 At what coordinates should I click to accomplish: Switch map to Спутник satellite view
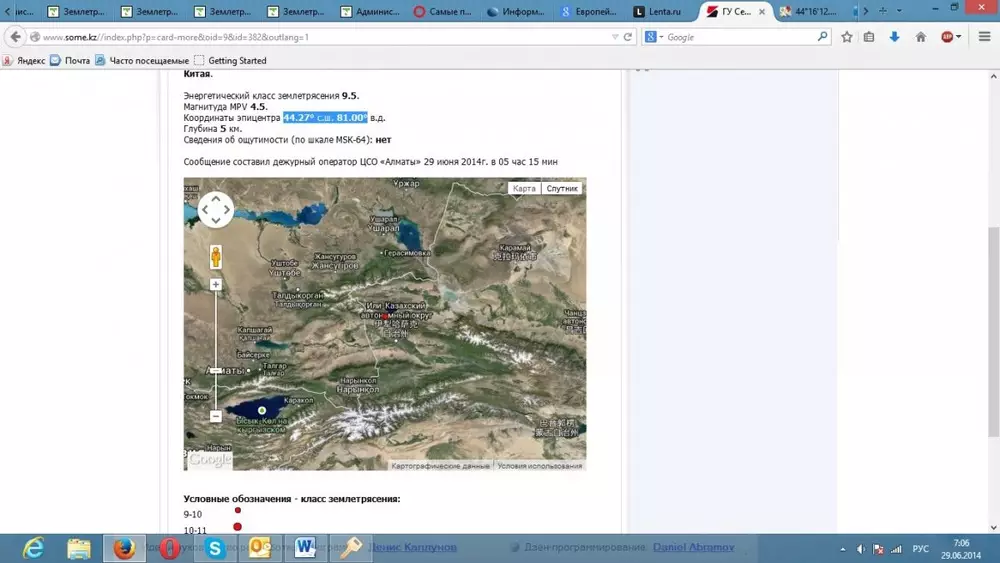pyautogui.click(x=562, y=188)
